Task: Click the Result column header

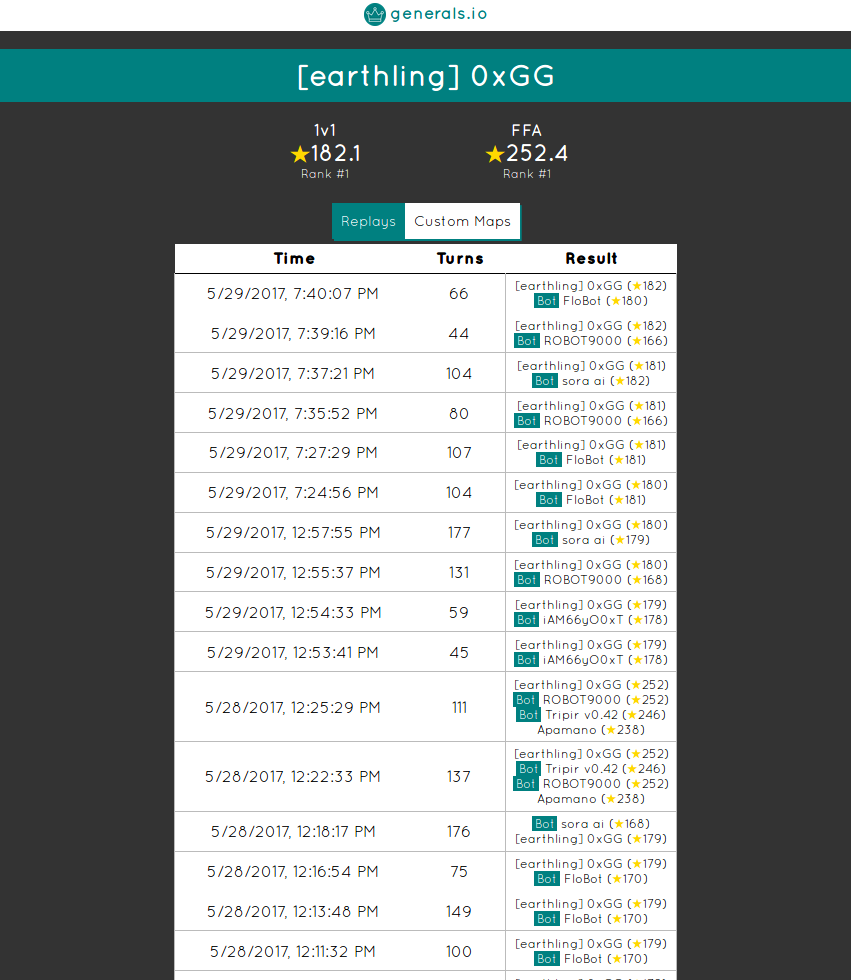Action: click(x=591, y=258)
